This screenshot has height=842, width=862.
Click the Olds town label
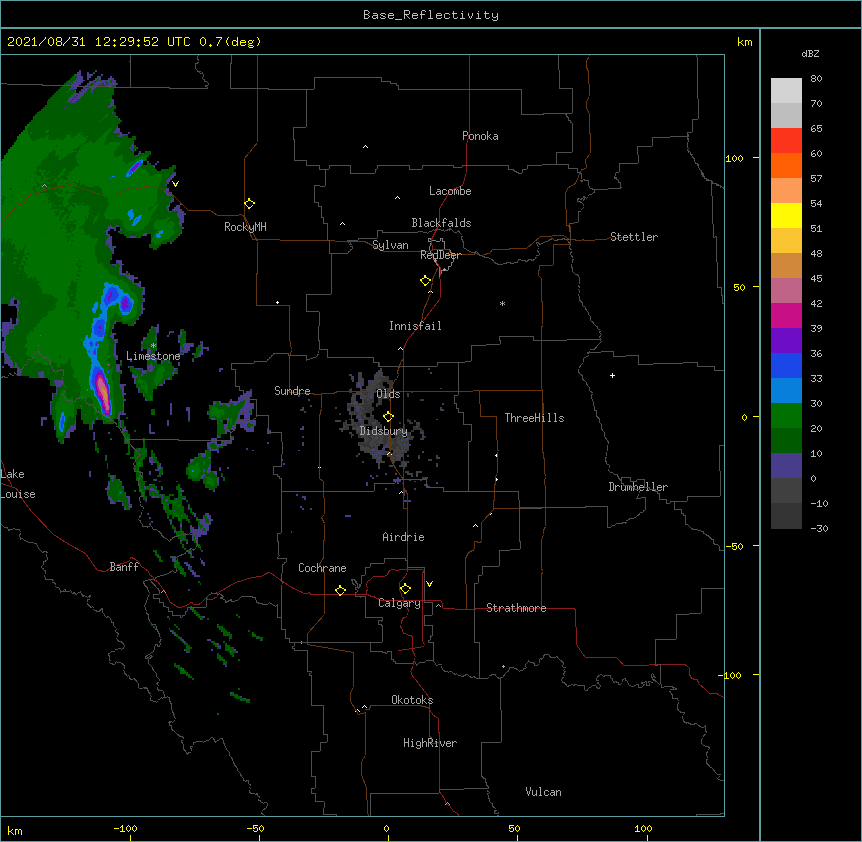388,394
